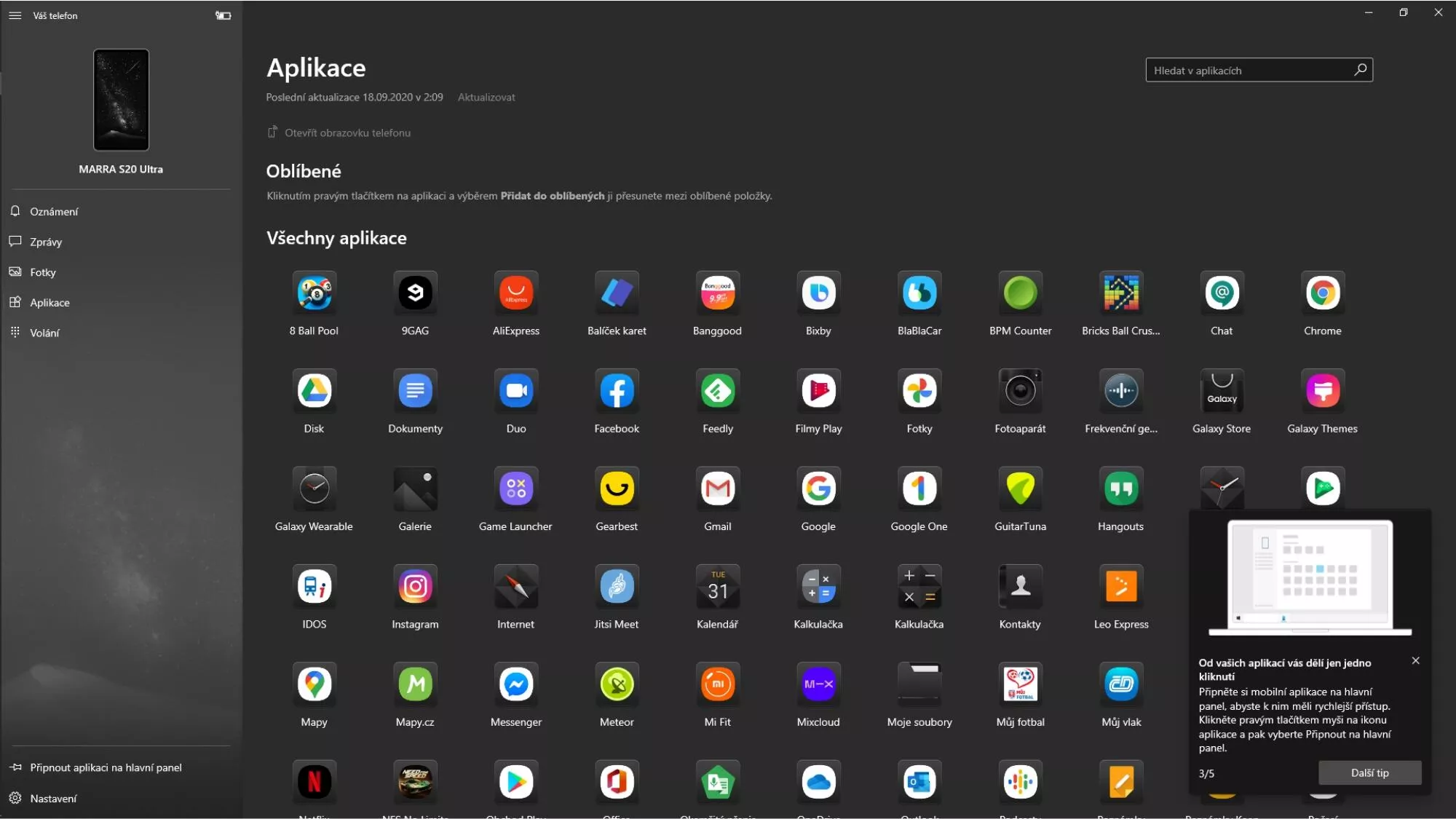
Task: Open Balíček karet app
Action: click(617, 293)
